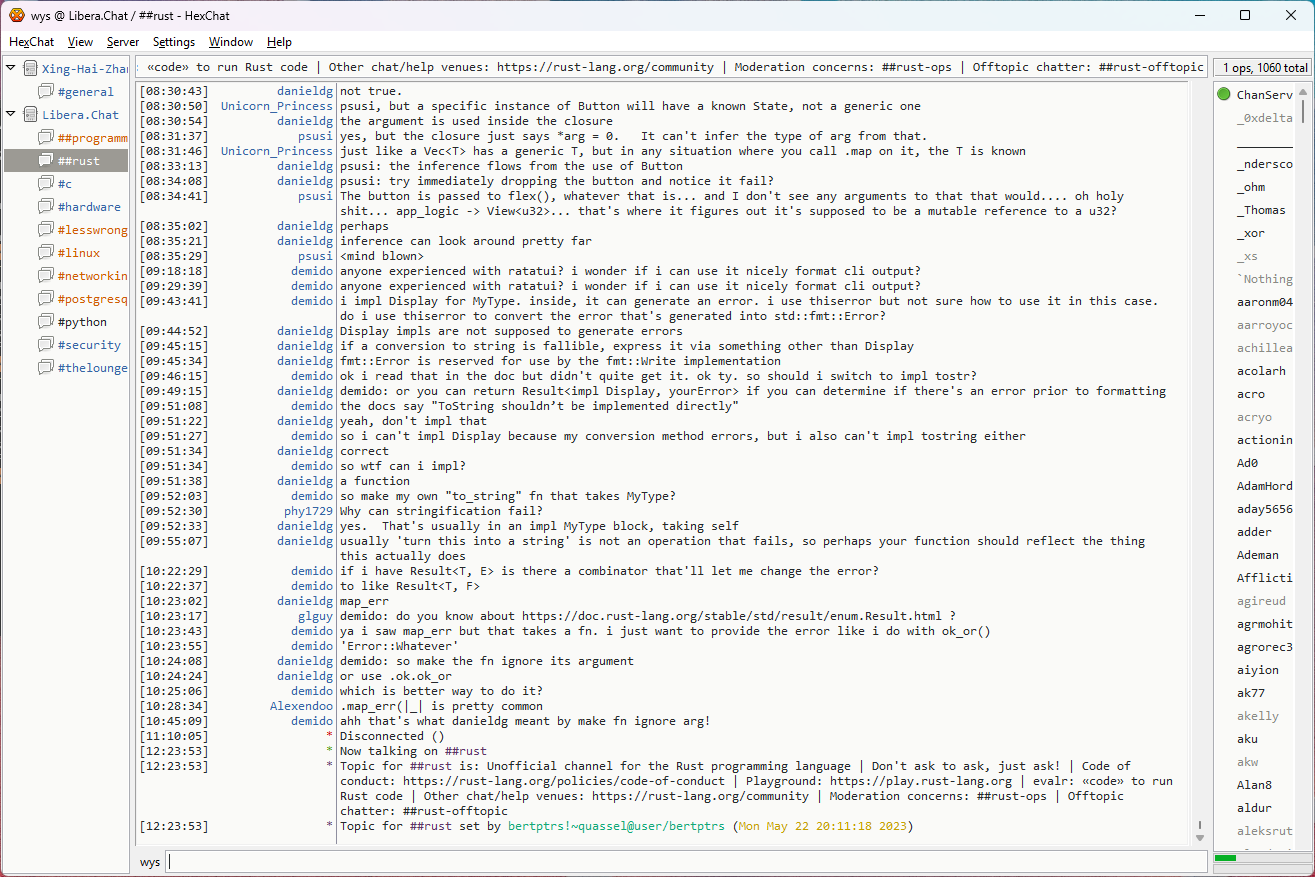
Task: Click the Xing-Hai-Zhai server icon
Action: click(x=30, y=69)
